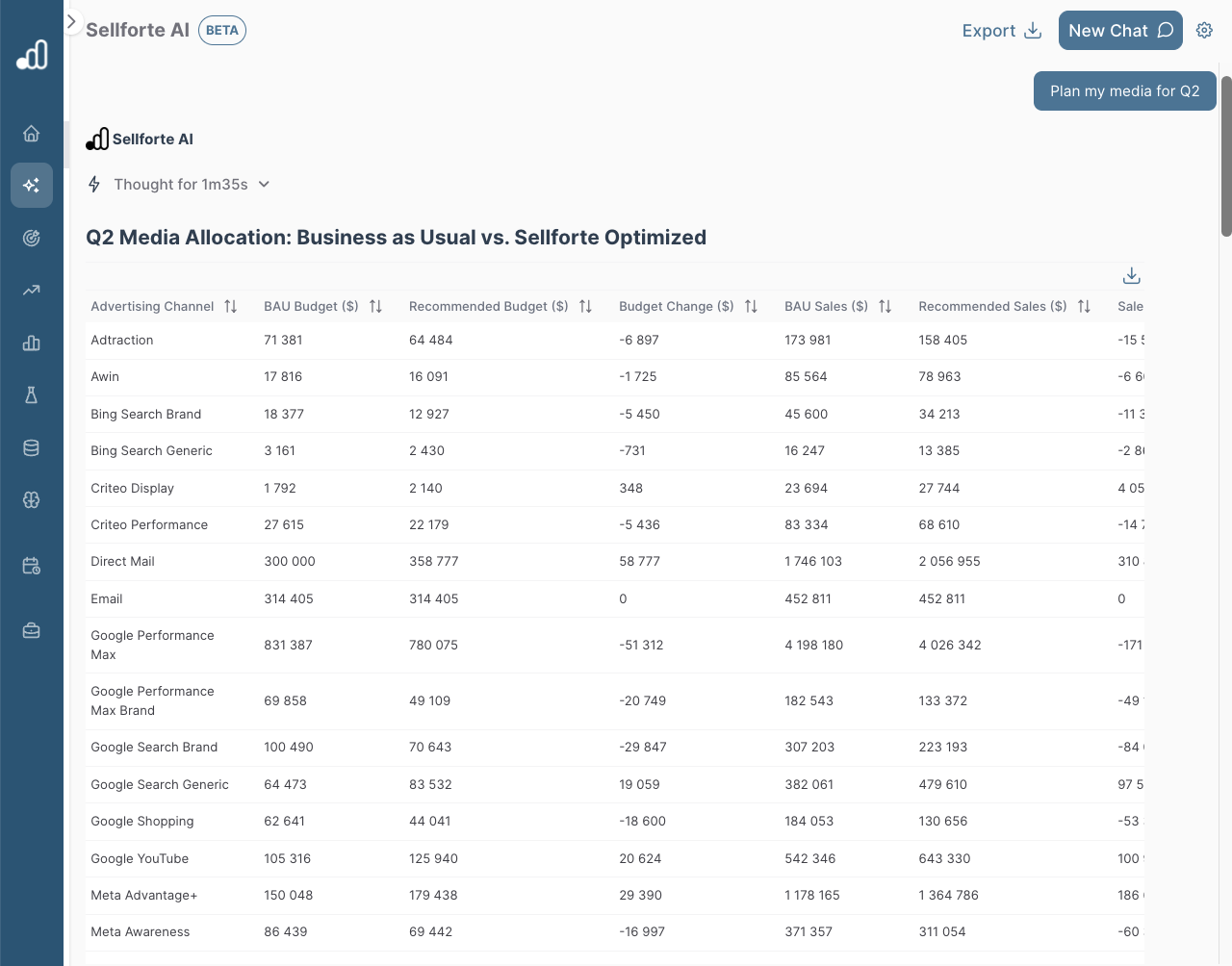
Task: Open the brain icon in sidebar
Action: [x=32, y=499]
